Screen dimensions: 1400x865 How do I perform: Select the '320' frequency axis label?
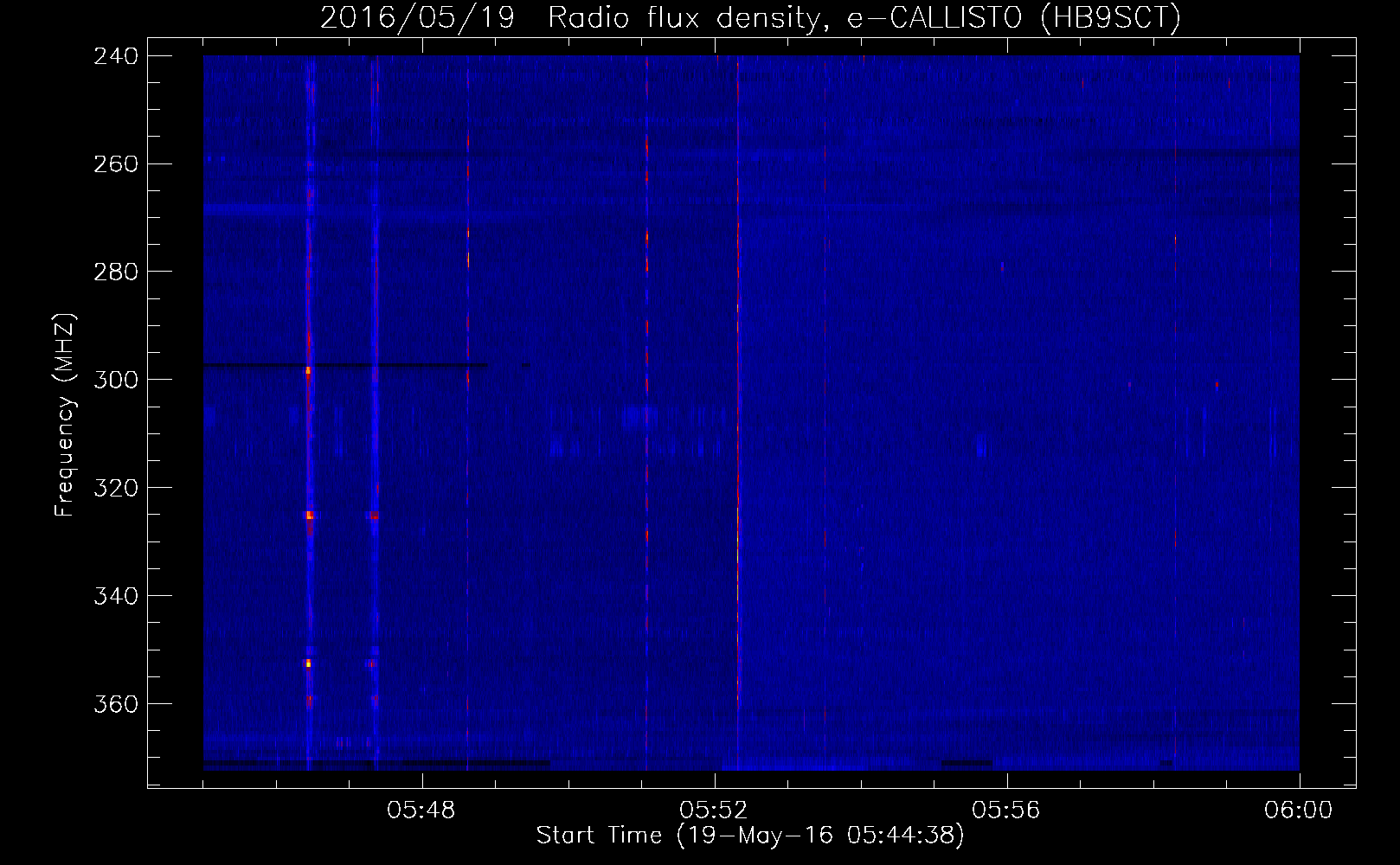tap(115, 489)
